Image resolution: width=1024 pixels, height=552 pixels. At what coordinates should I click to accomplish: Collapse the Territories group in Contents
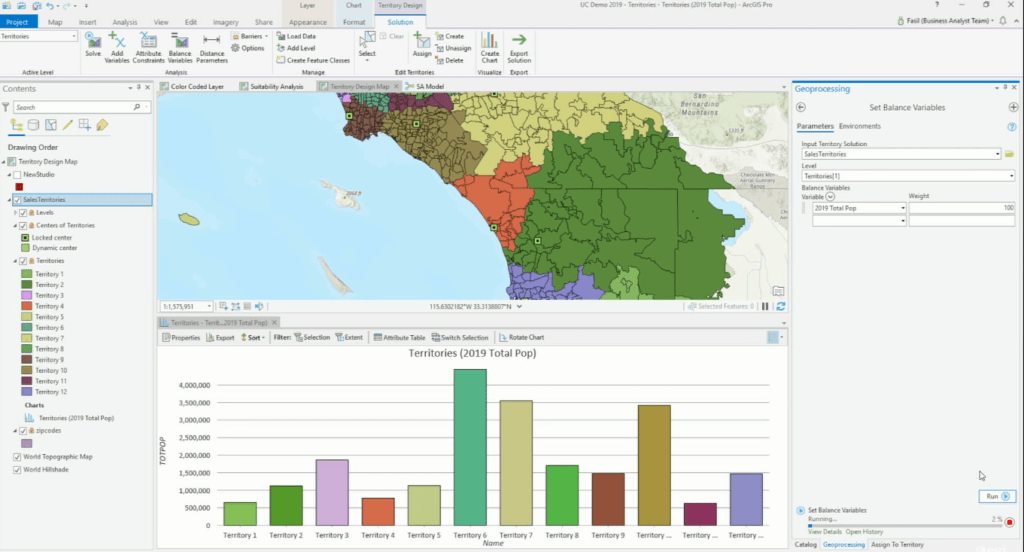(15, 261)
